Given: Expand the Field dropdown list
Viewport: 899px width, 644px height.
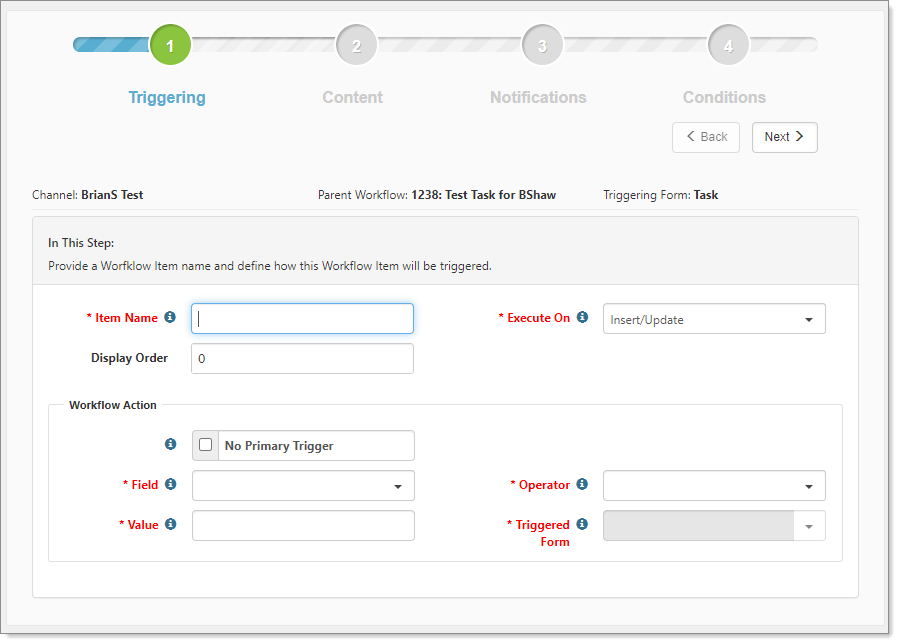Looking at the screenshot, I should coord(303,486).
